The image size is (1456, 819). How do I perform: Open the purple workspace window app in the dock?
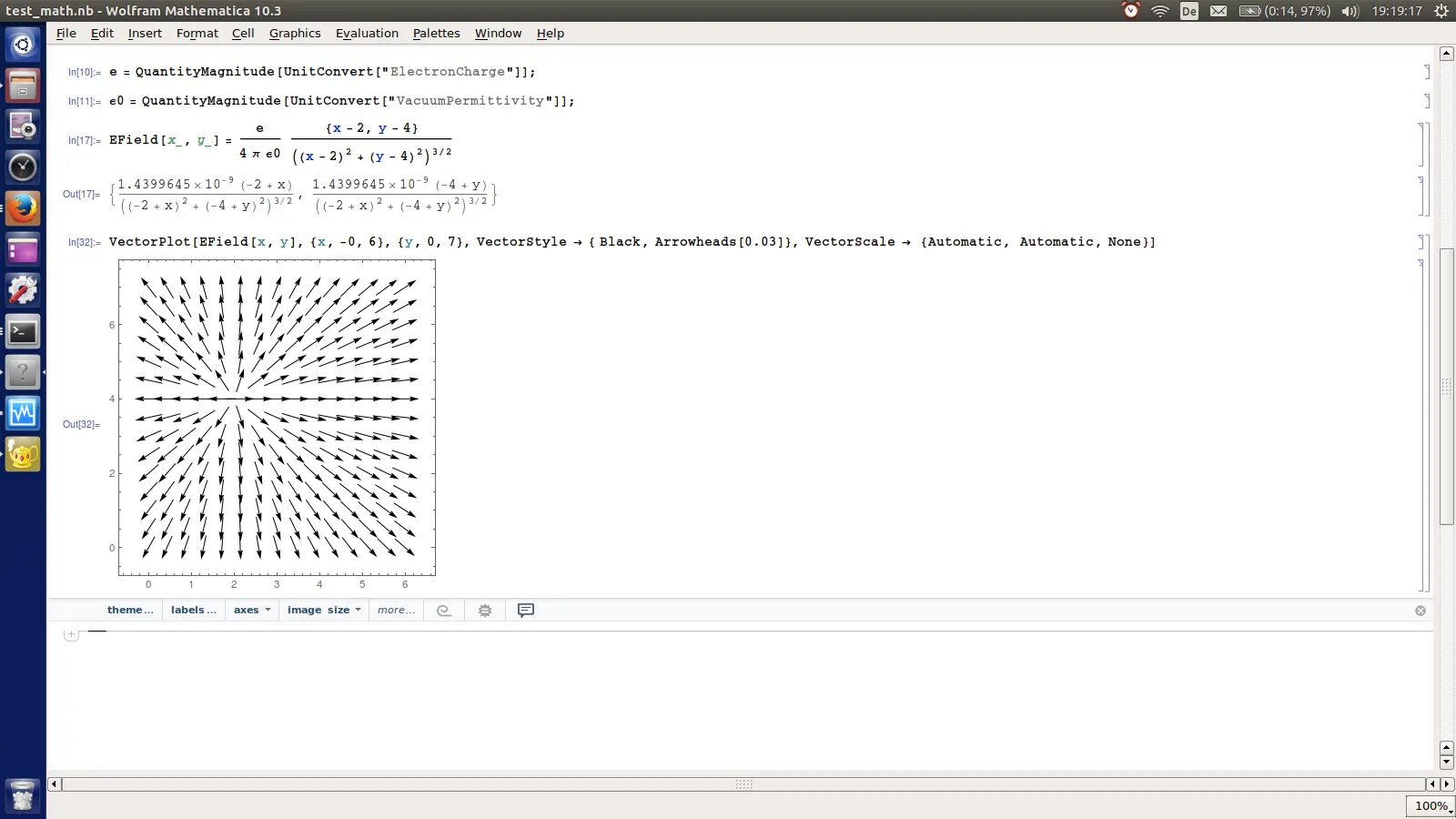pos(23,249)
